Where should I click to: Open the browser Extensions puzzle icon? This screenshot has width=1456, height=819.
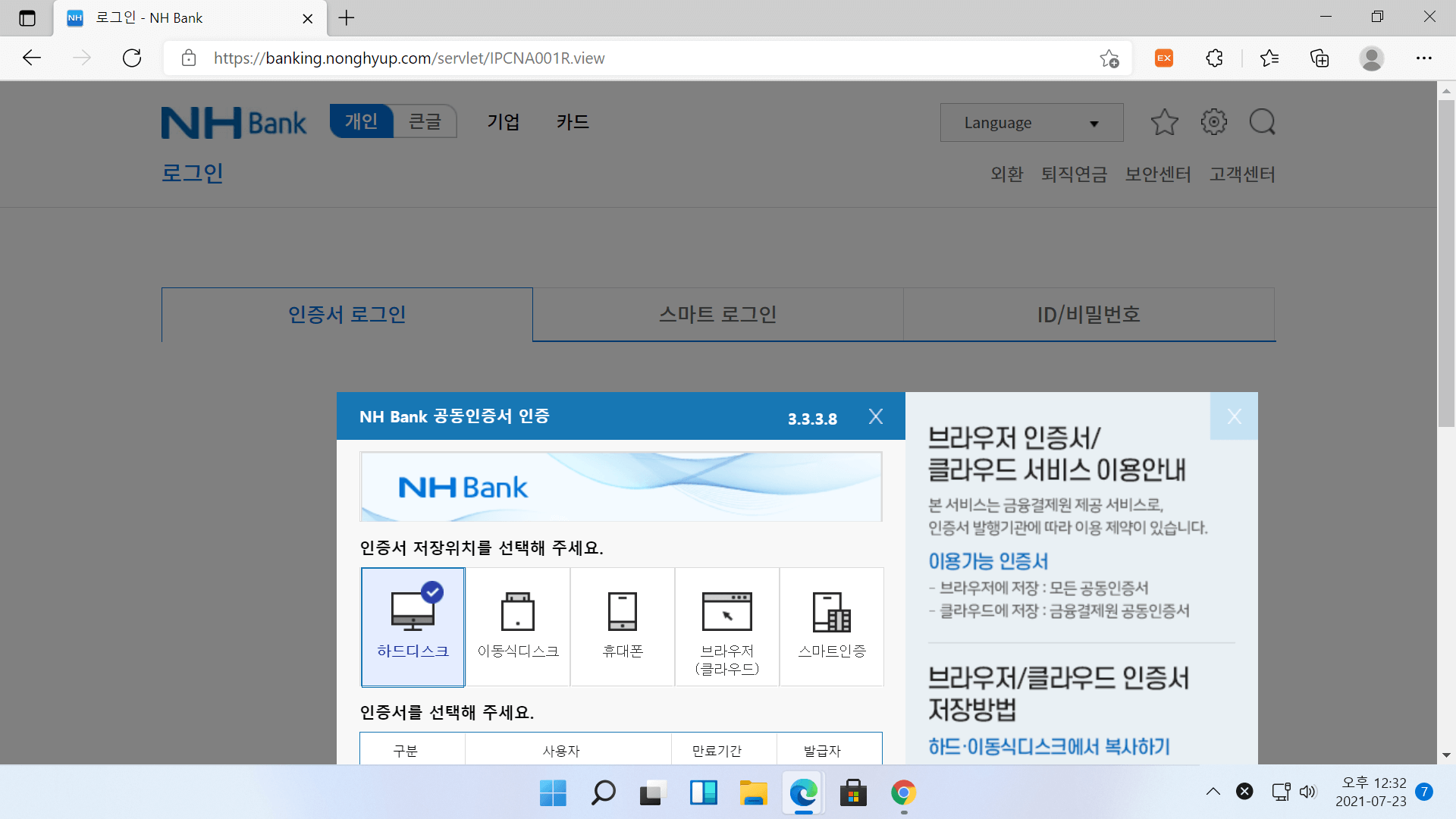point(1214,58)
